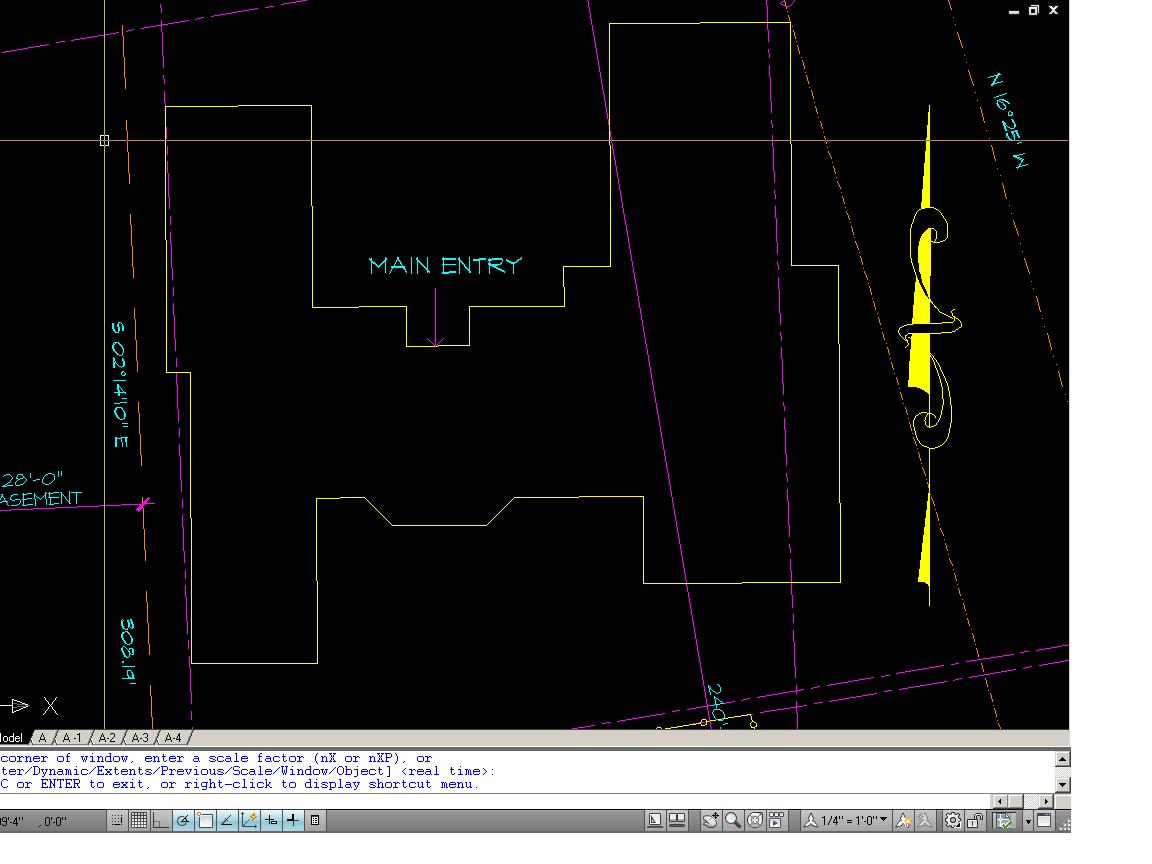Open Workspace Switching gear icon
This screenshot has height=864, width=1152.
953,821
